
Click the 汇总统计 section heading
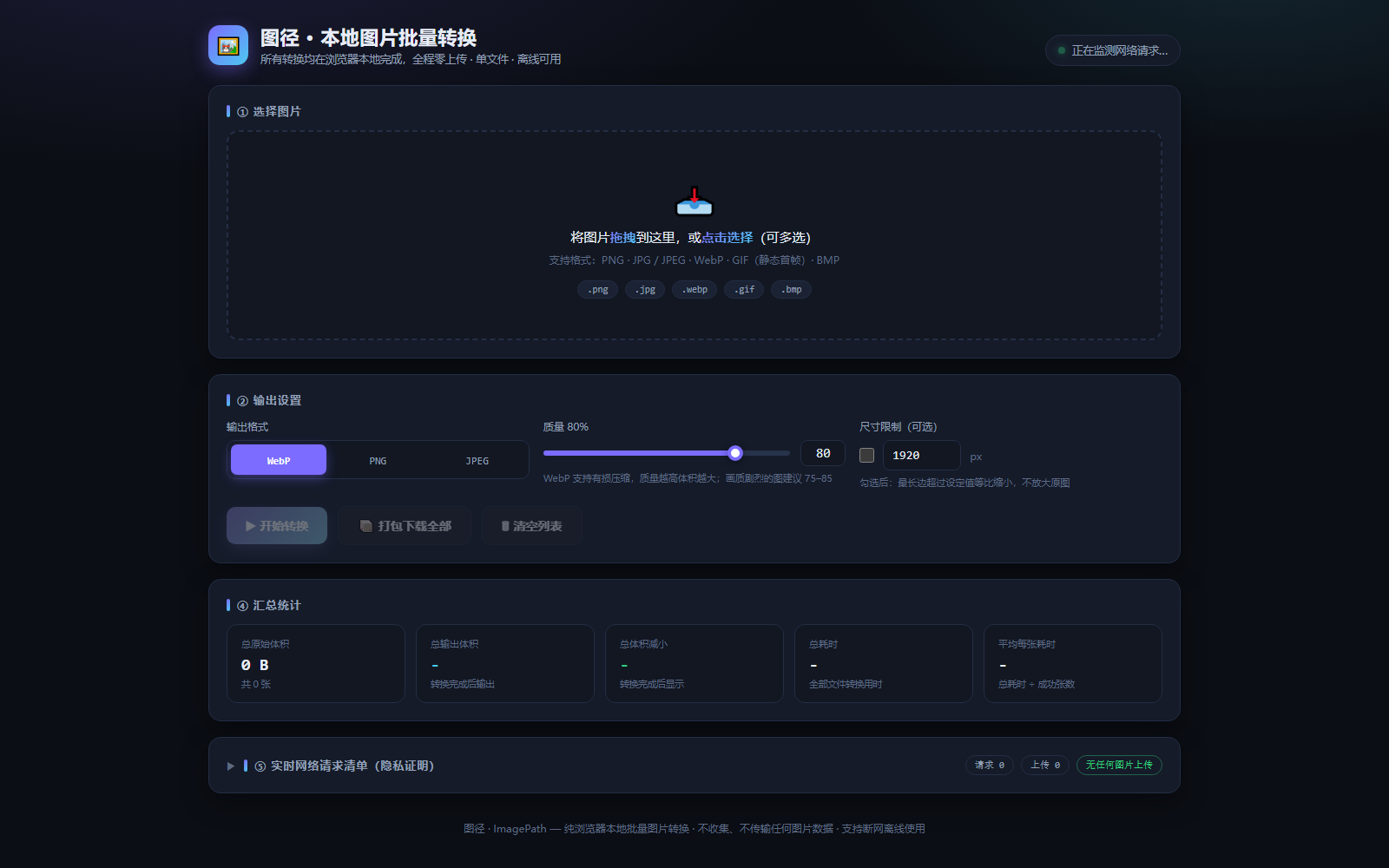click(x=268, y=605)
